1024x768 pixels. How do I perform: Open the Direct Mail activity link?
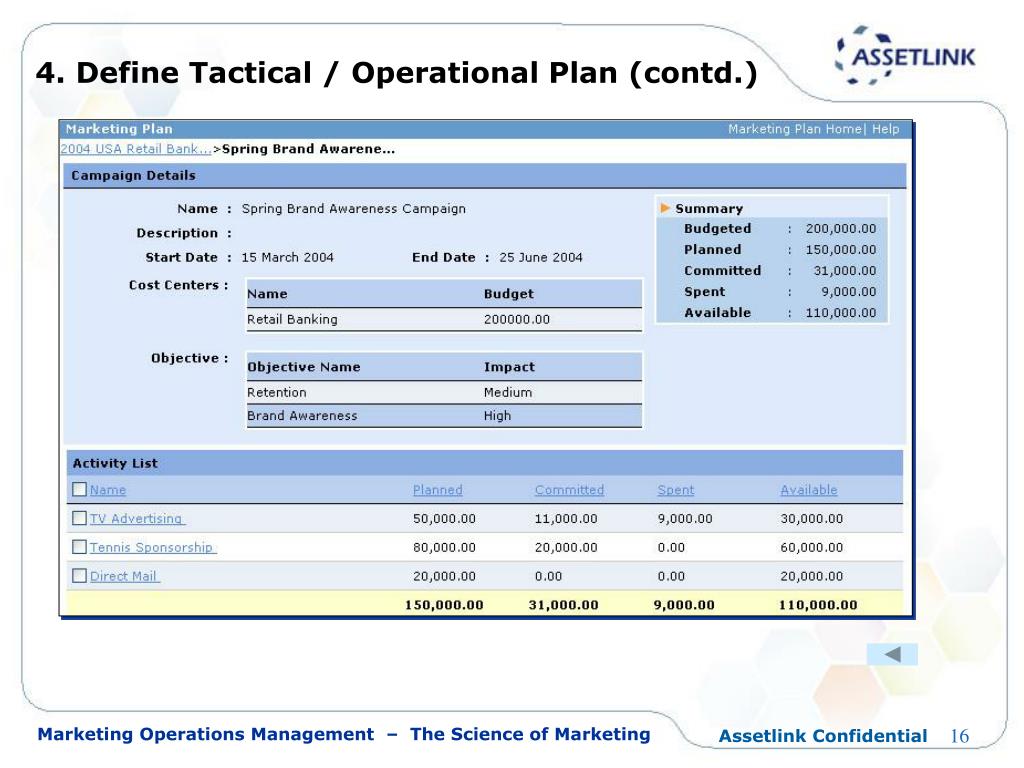point(124,576)
